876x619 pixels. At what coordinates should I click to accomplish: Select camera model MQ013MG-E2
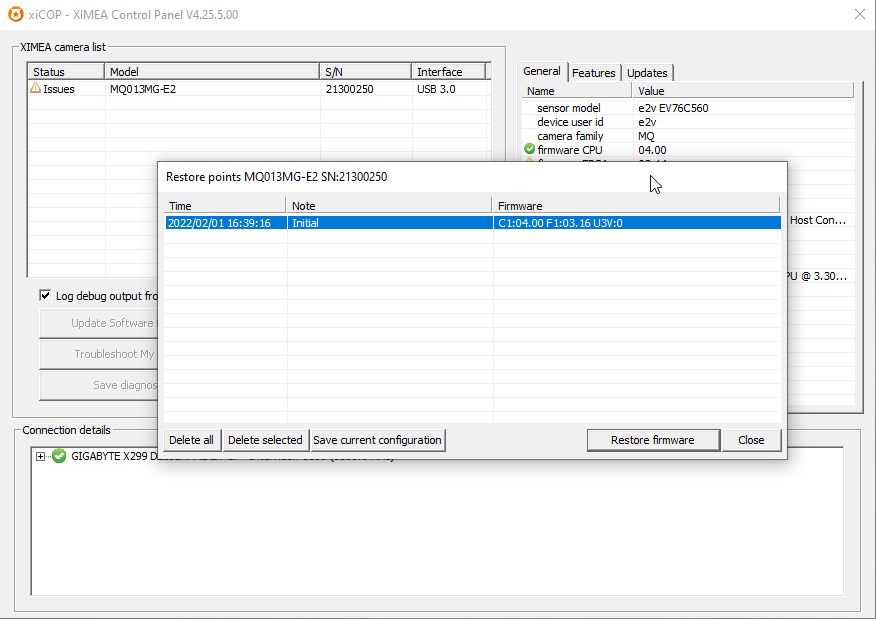pyautogui.click(x=143, y=89)
